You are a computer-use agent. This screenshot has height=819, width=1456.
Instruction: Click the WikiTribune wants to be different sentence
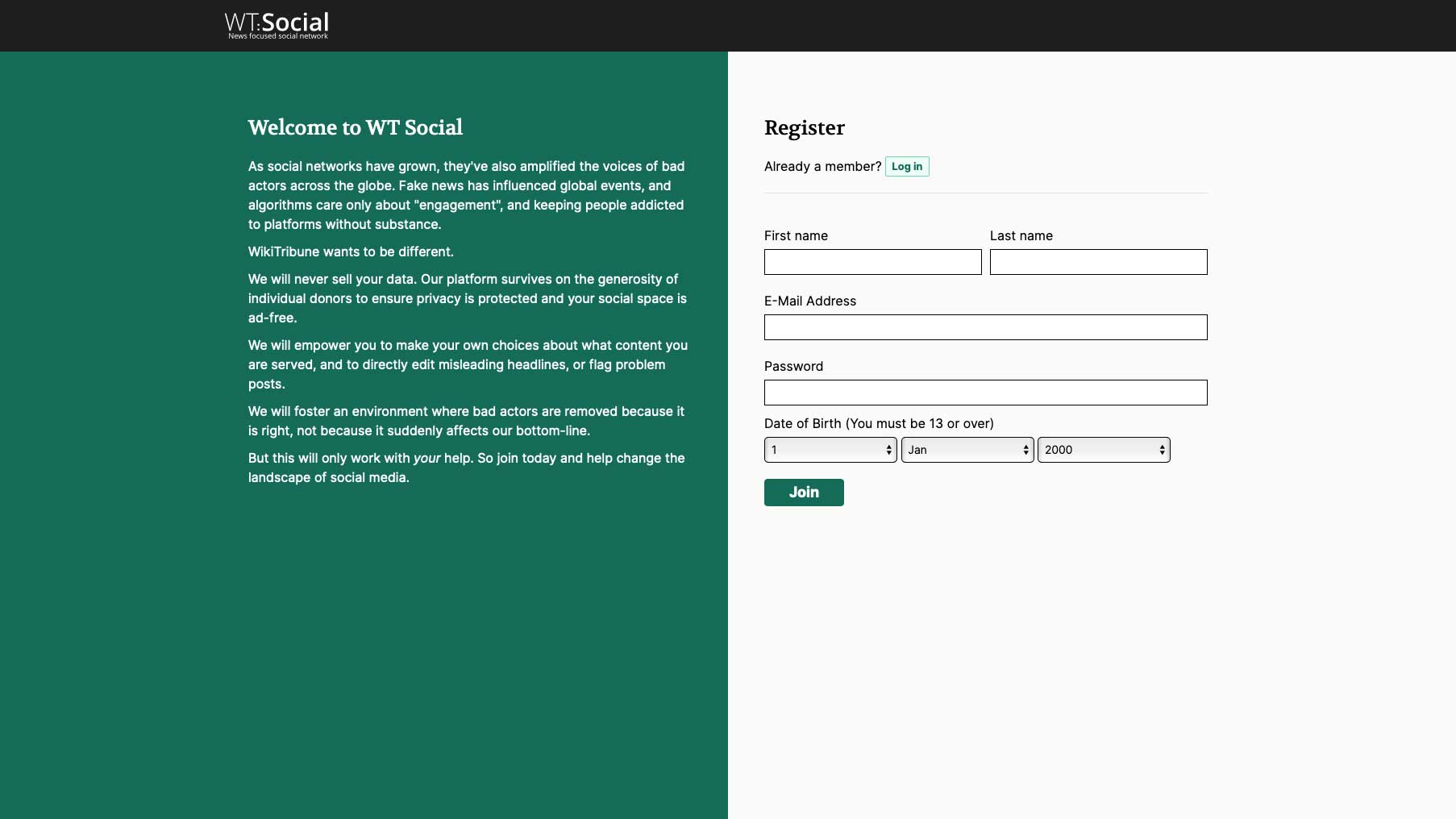pos(351,252)
